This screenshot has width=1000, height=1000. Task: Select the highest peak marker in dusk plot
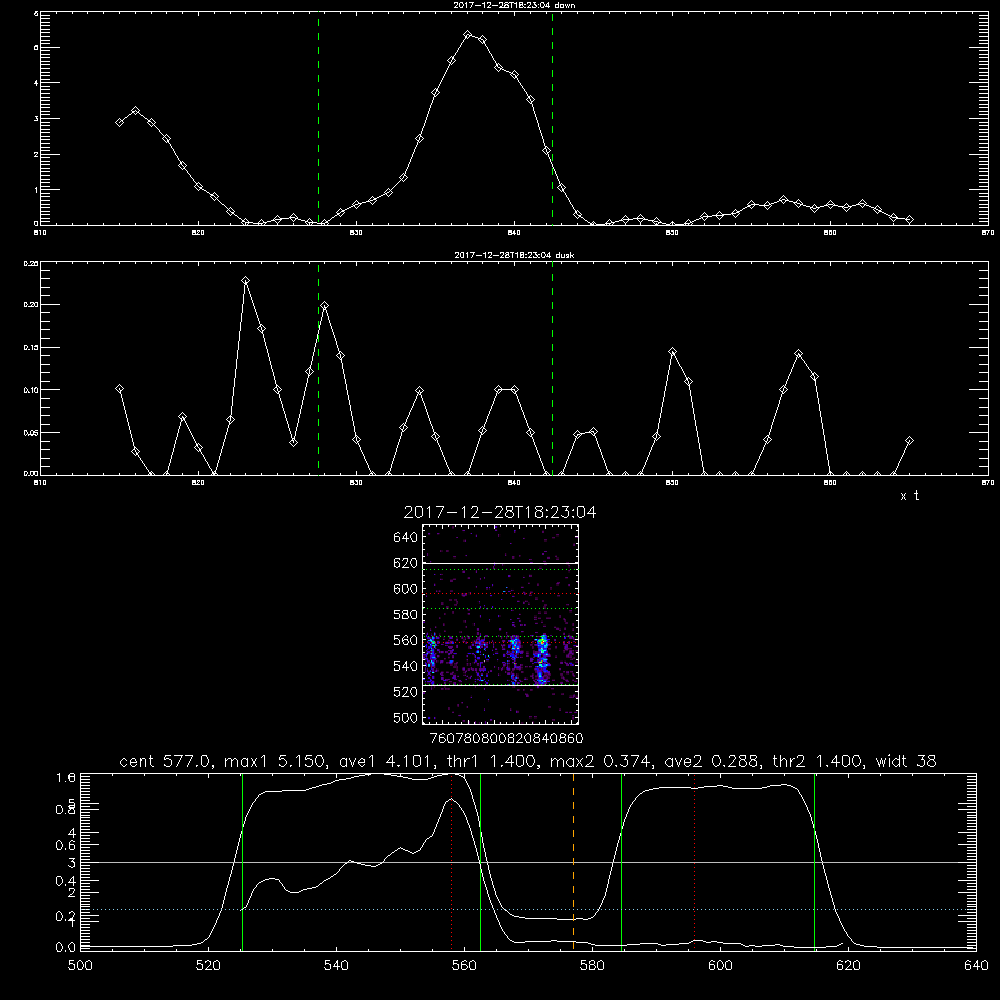(x=246, y=281)
